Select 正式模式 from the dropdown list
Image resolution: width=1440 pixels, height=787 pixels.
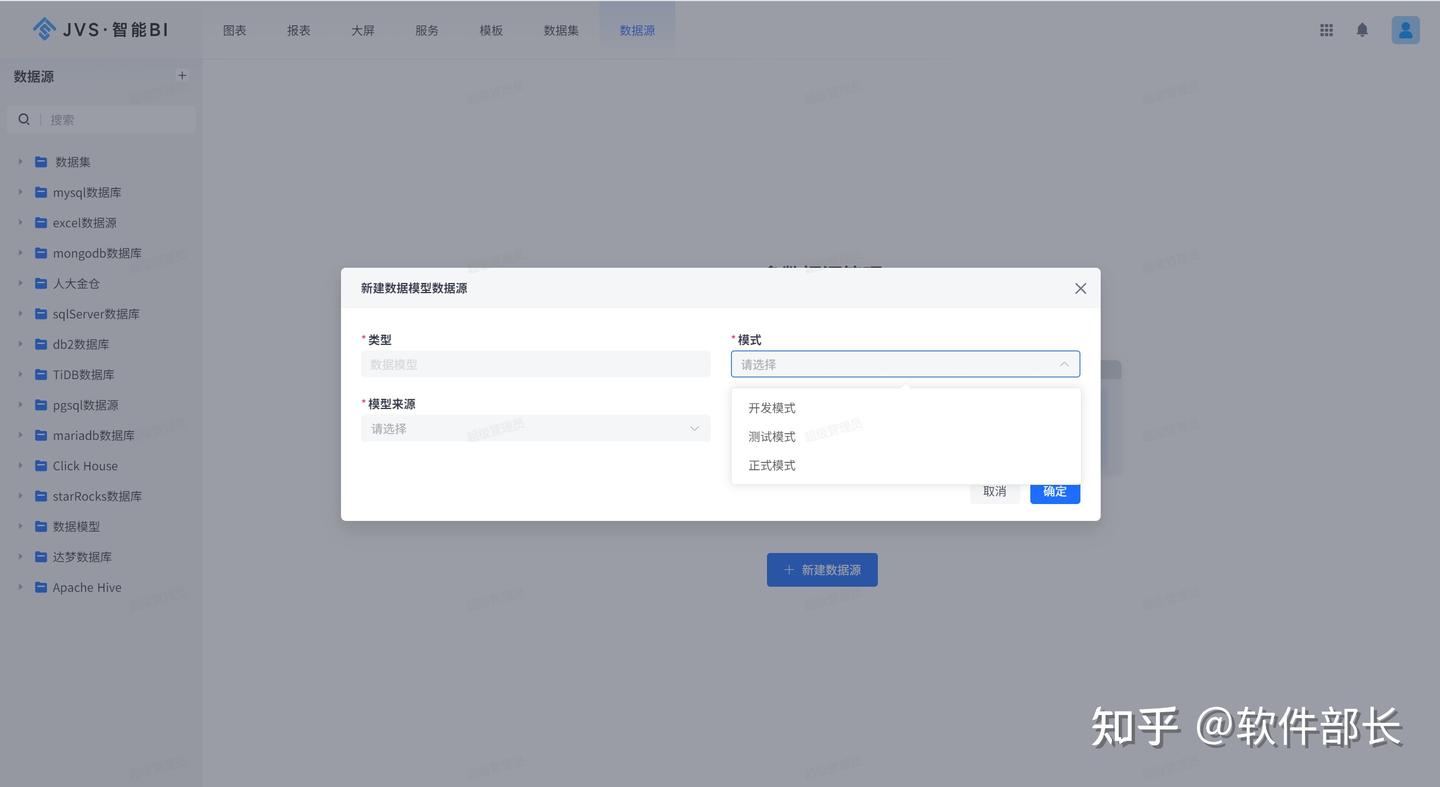[771, 464]
